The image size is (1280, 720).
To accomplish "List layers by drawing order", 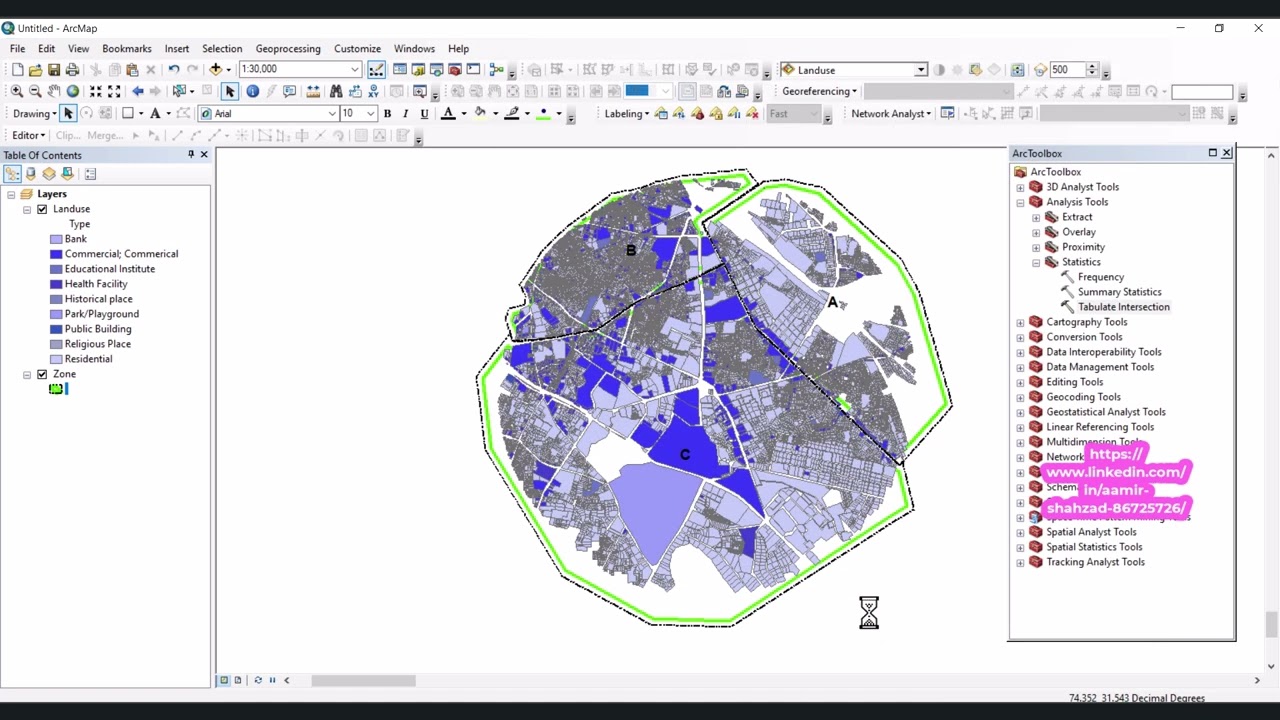I will (12, 174).
